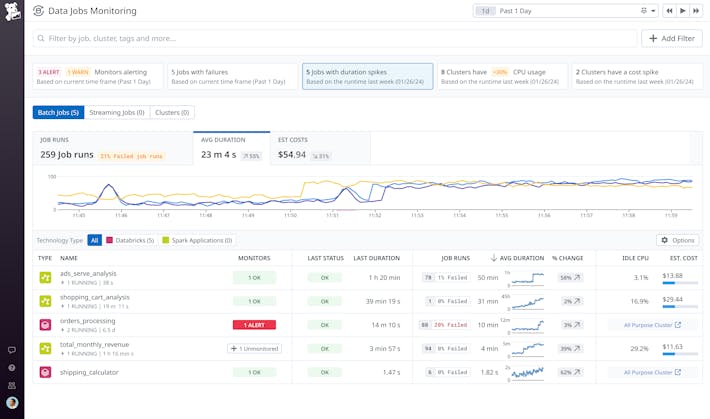Switch to the Clusters tab

point(172,113)
